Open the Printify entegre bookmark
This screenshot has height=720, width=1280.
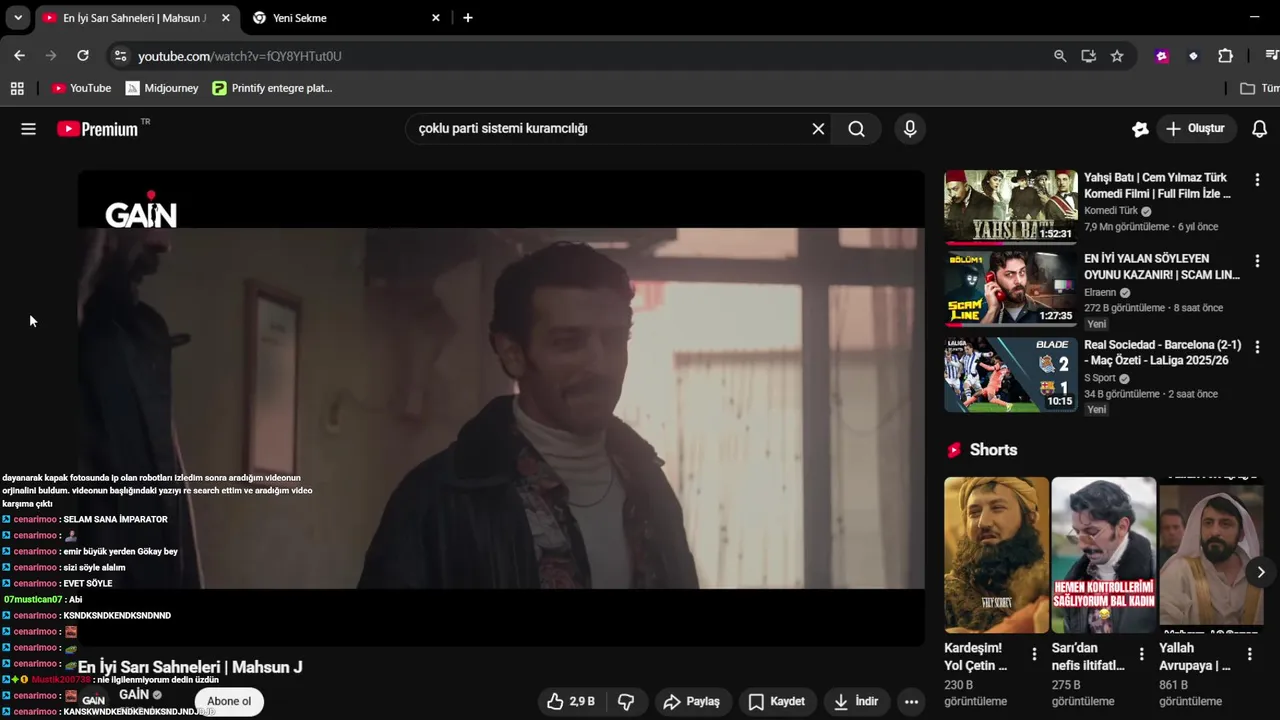pyautogui.click(x=272, y=88)
